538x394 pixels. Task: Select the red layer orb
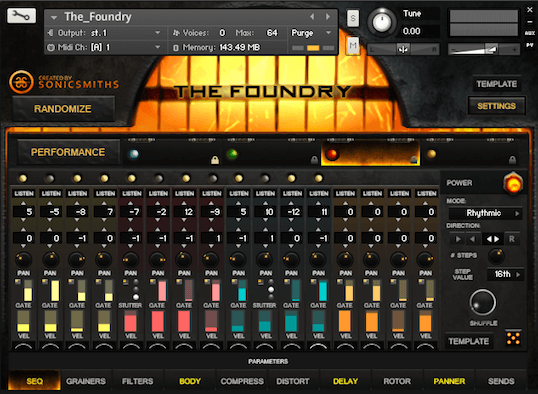point(331,154)
